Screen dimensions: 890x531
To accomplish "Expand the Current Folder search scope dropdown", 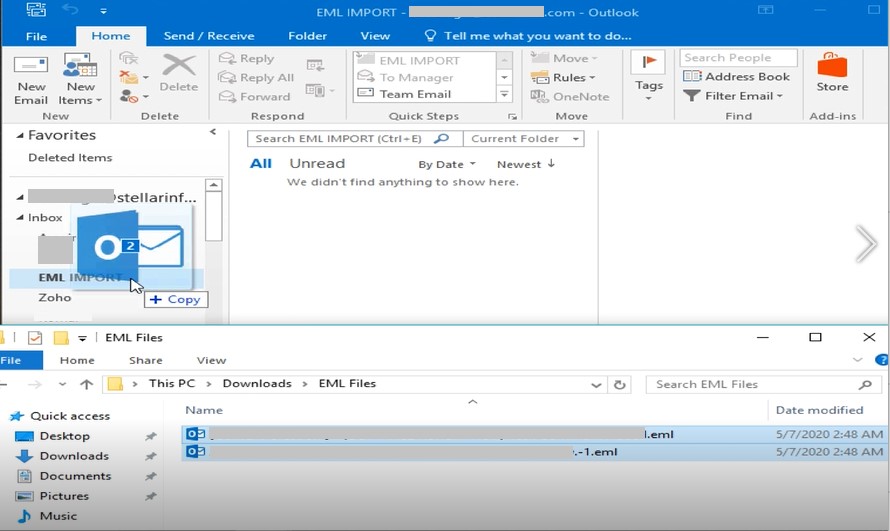I will (x=523, y=139).
